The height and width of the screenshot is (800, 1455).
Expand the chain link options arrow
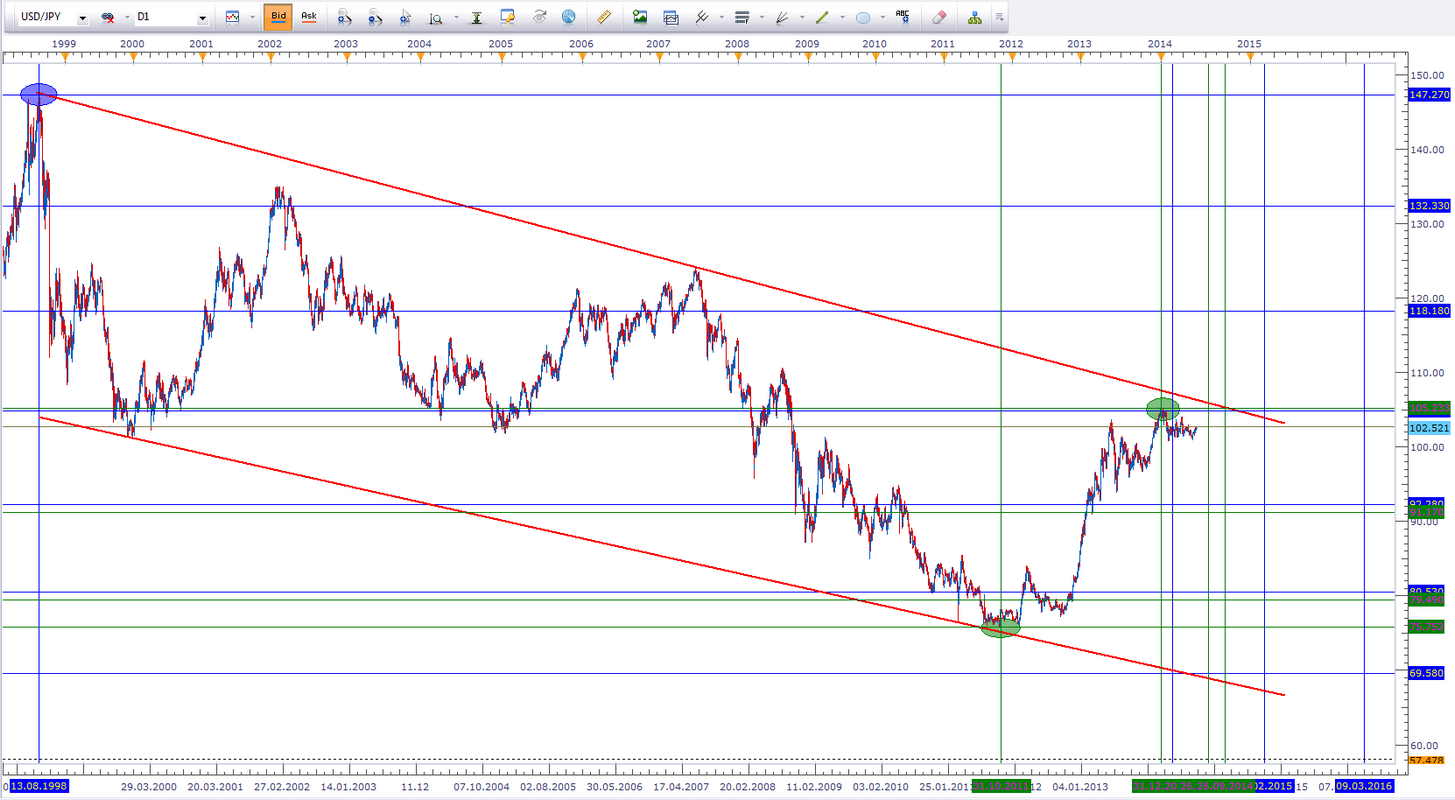126,19
